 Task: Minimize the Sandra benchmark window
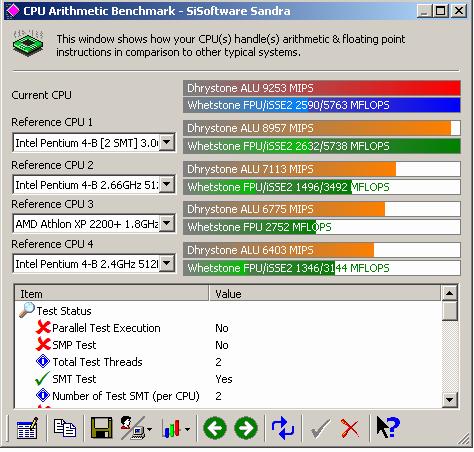424,11
